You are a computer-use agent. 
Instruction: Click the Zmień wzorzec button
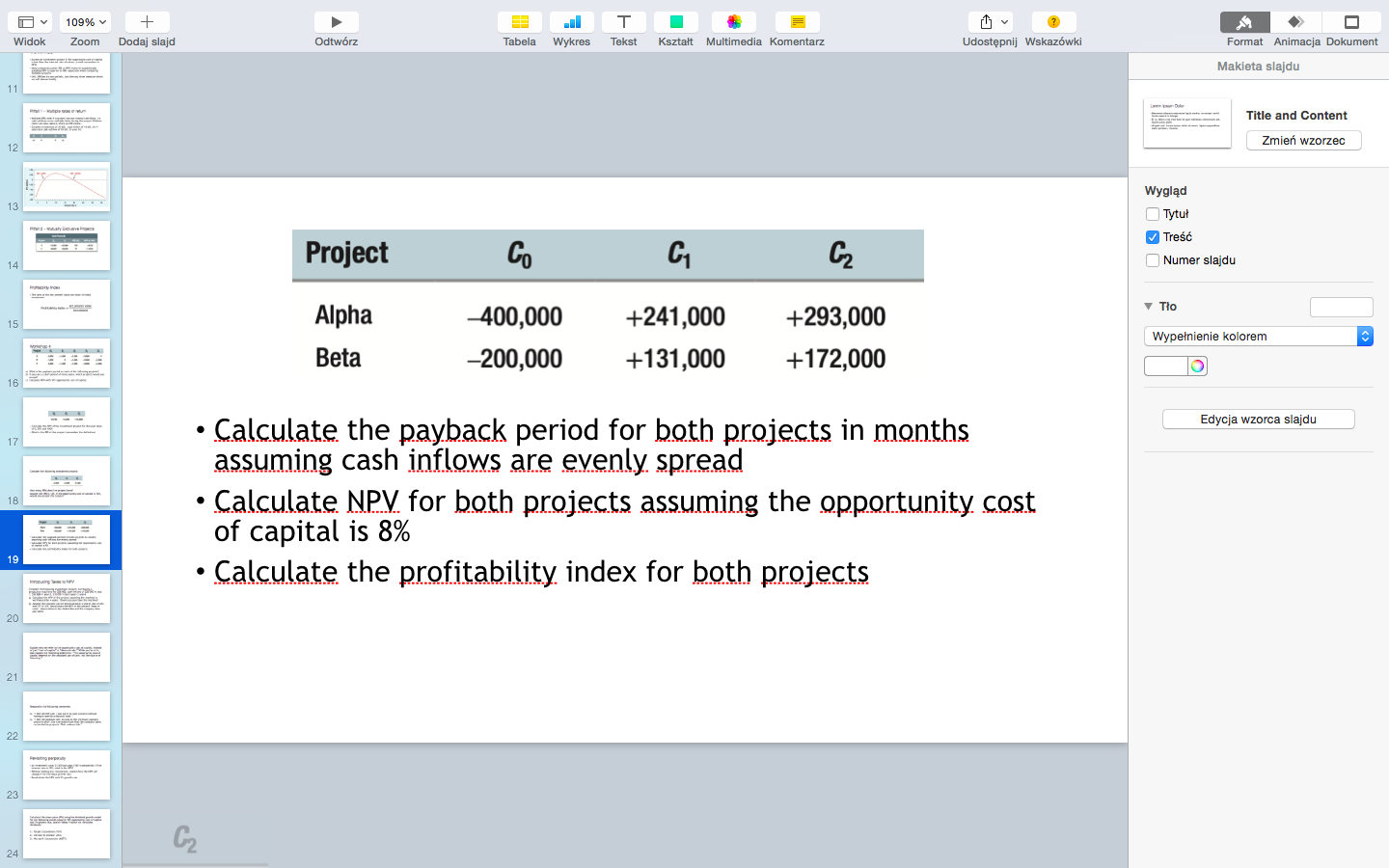coord(1303,140)
